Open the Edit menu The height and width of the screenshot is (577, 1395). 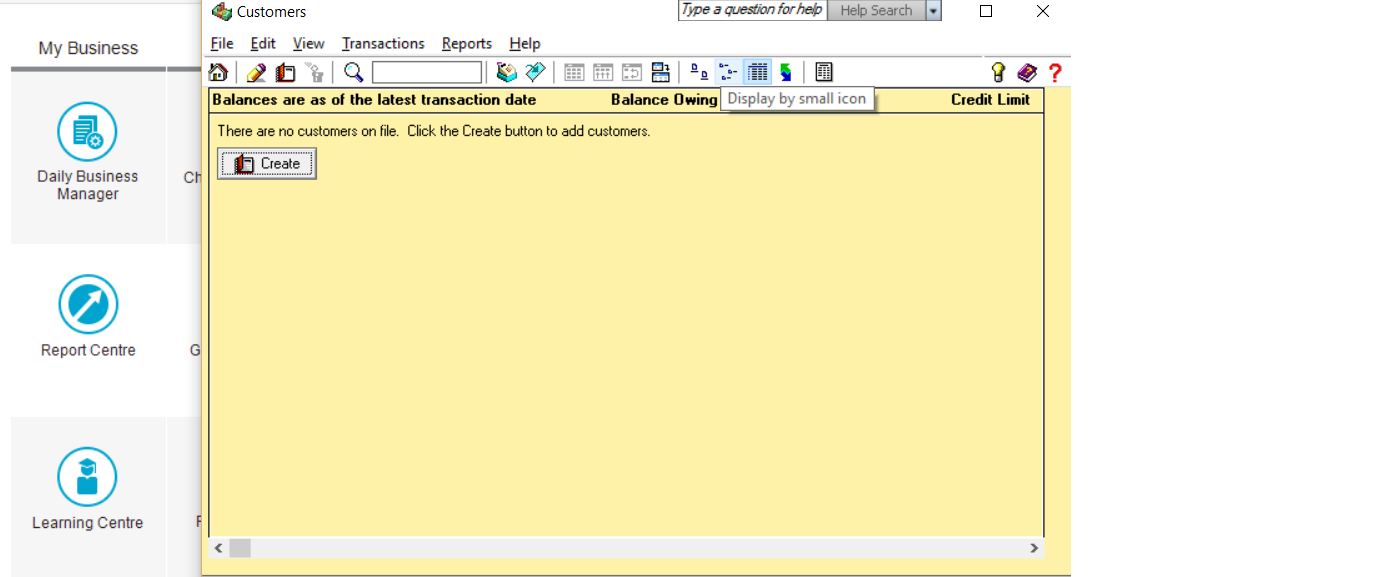point(263,43)
